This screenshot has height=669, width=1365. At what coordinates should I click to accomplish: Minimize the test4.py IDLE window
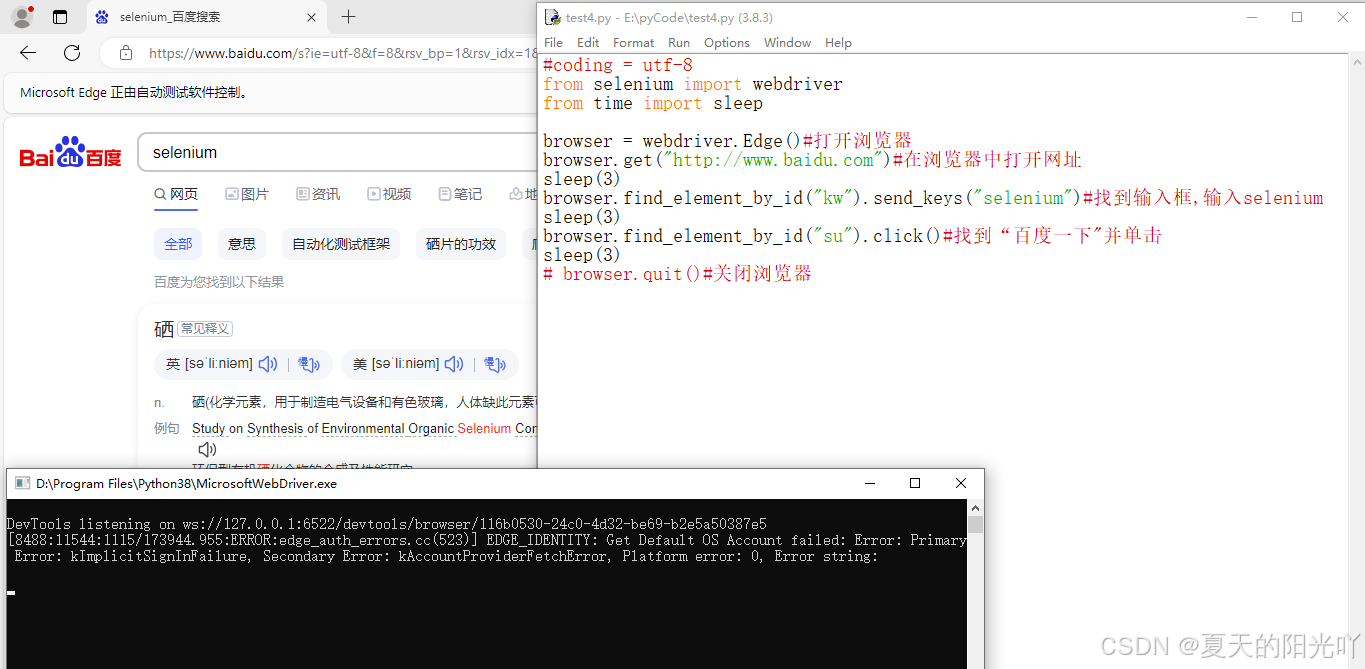[x=1251, y=17]
